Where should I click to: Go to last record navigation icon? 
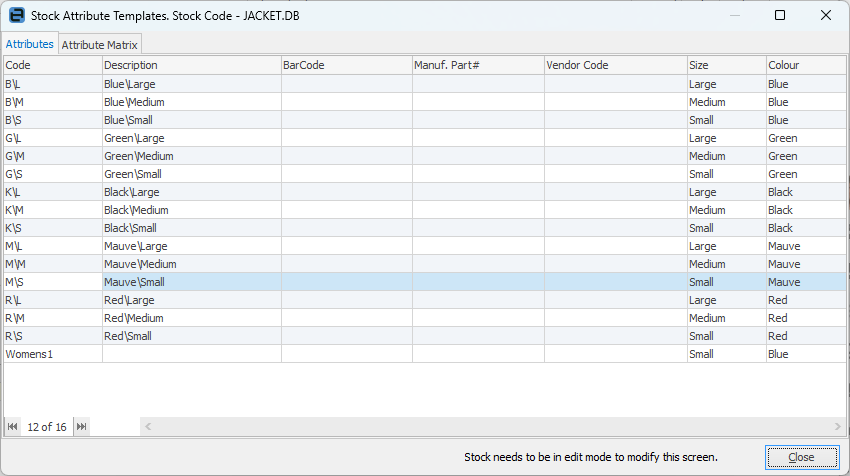pos(81,427)
